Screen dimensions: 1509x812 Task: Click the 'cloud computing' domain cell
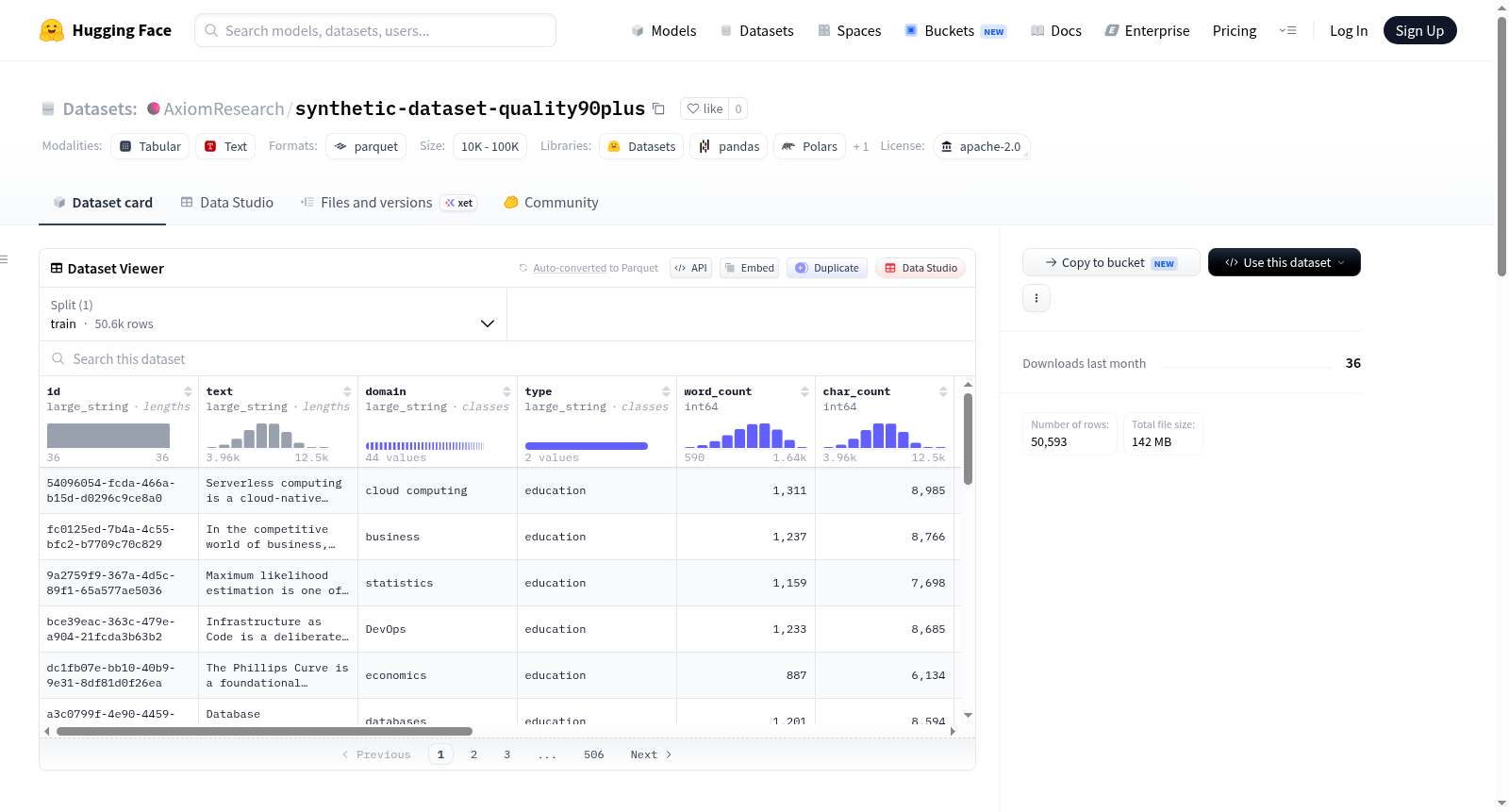click(x=438, y=490)
